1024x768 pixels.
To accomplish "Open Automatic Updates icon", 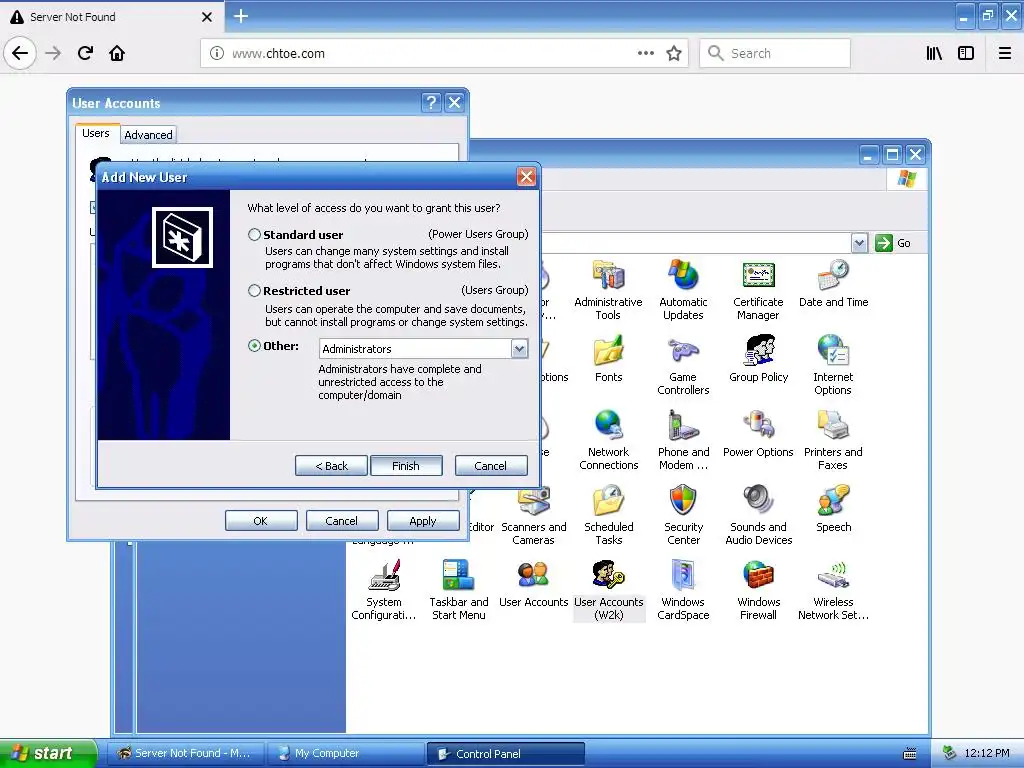I will (683, 289).
